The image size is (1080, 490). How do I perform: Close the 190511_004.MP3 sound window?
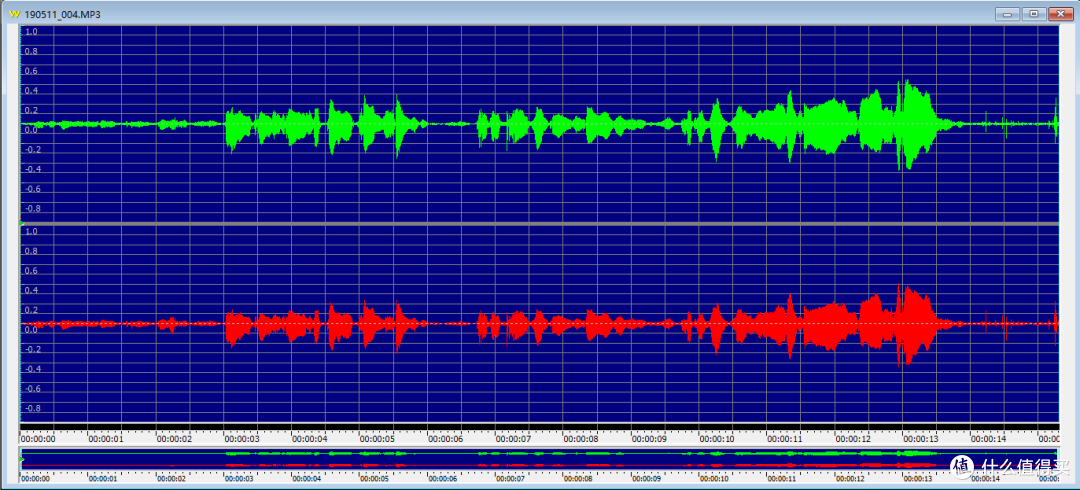pos(1059,13)
